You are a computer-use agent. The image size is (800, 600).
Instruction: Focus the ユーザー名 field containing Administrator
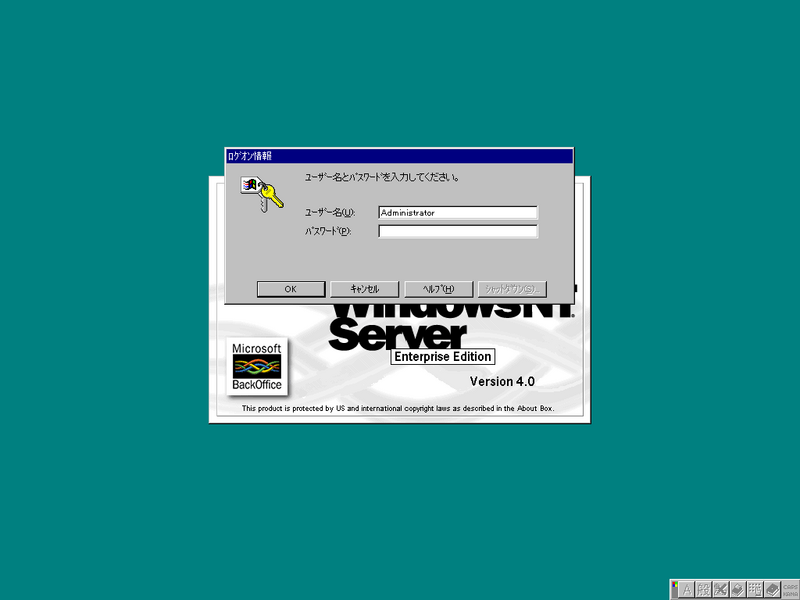458,213
